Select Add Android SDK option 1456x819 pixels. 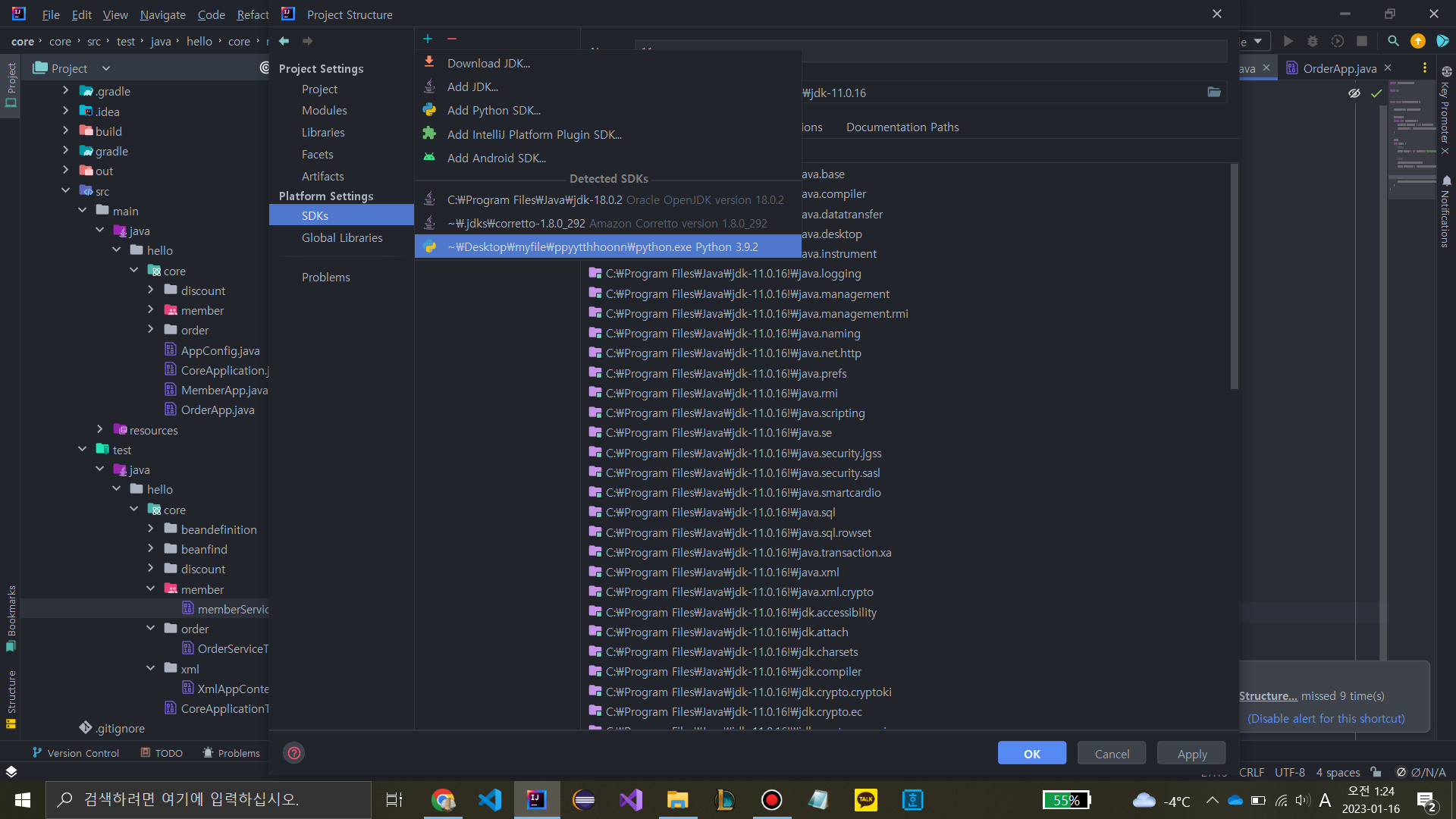tap(497, 158)
